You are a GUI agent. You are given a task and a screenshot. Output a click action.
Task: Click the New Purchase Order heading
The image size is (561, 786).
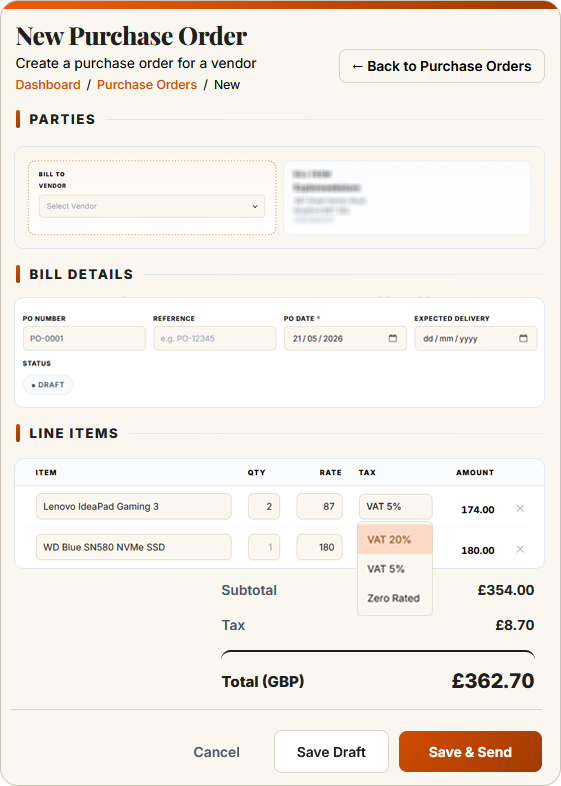coord(131,36)
